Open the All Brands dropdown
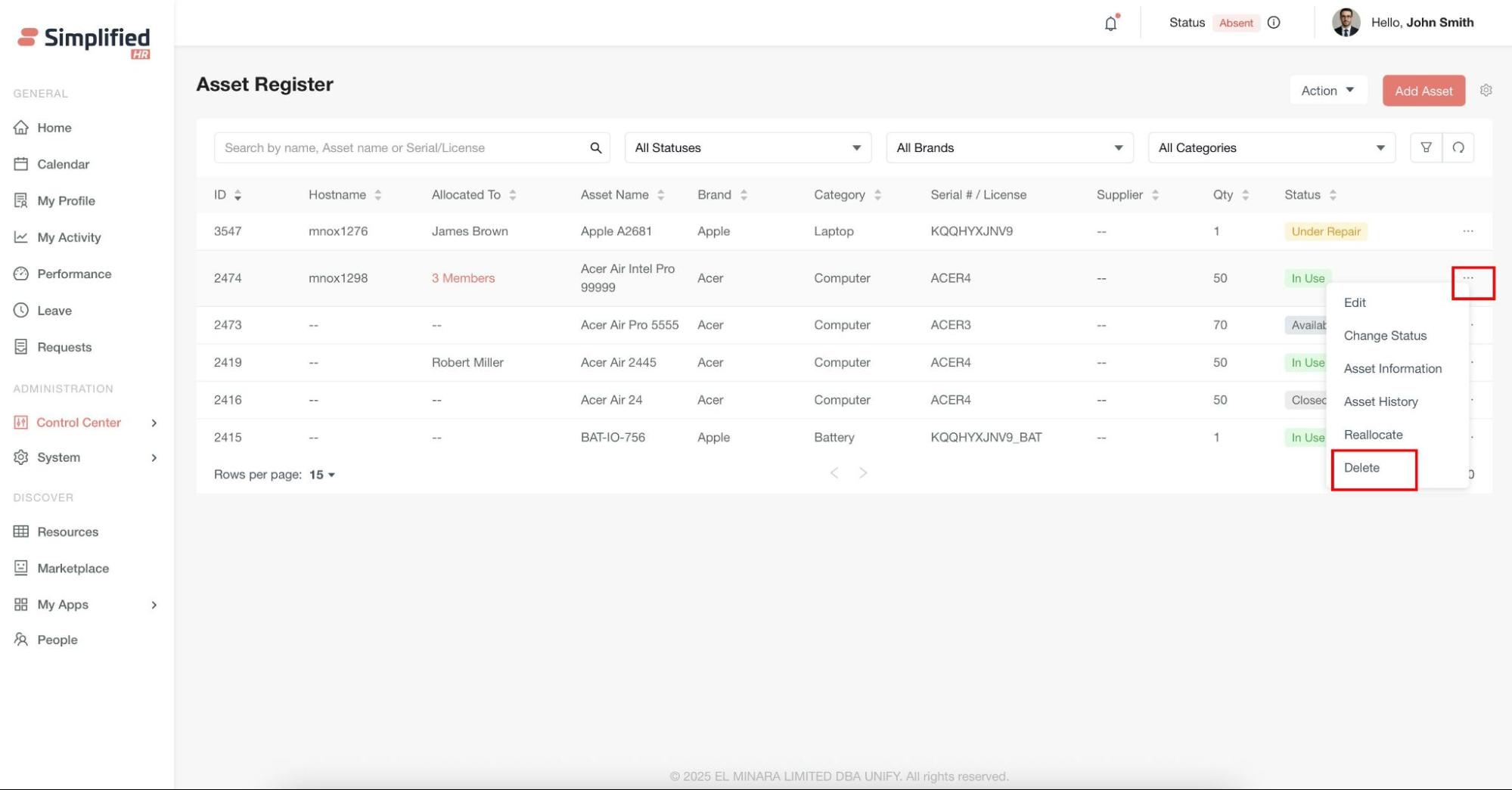Viewport: 1512px width, 790px height. point(1009,148)
